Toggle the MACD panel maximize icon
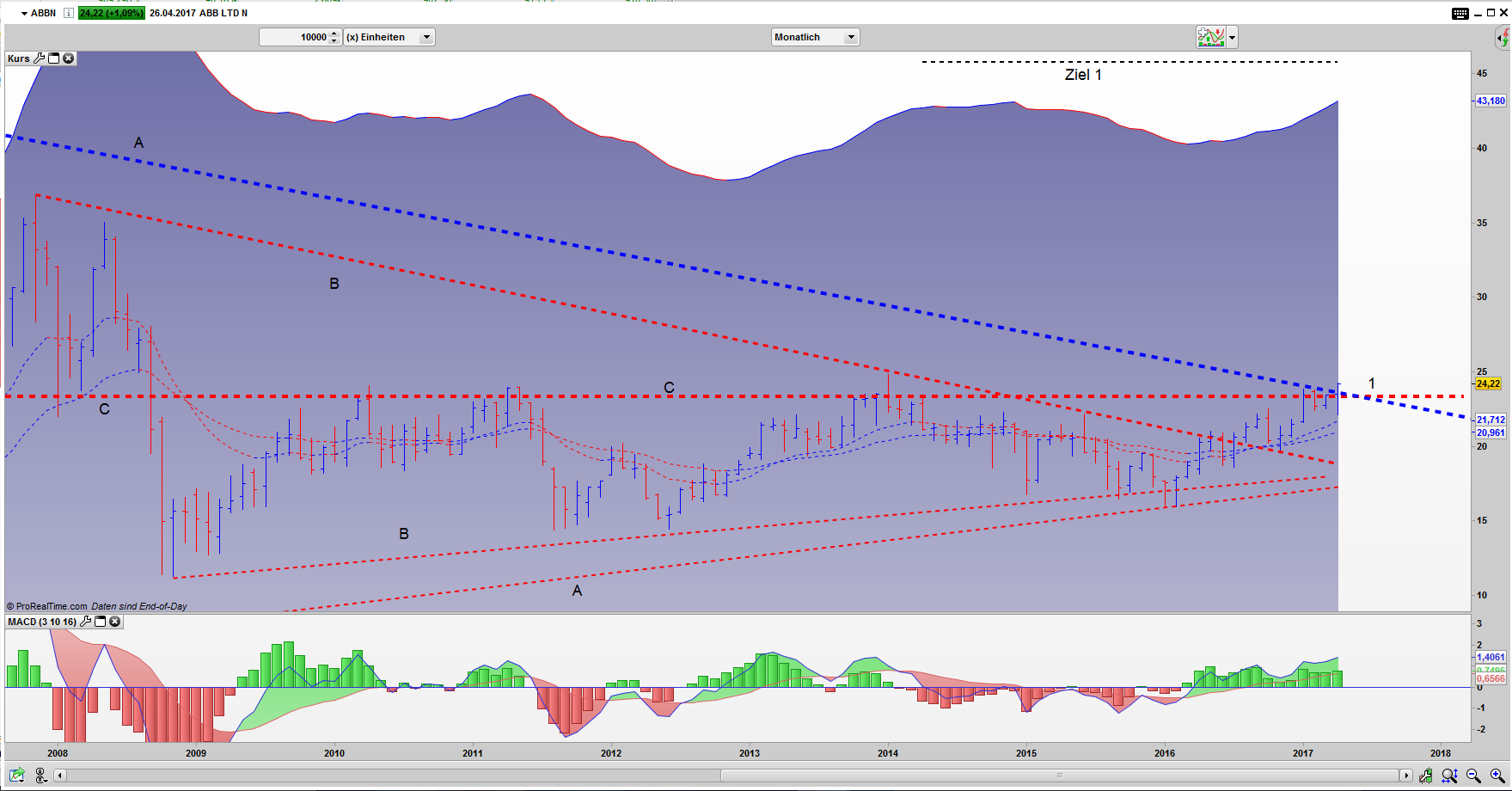Viewport: 1512px width, 791px height. pyautogui.click(x=100, y=622)
